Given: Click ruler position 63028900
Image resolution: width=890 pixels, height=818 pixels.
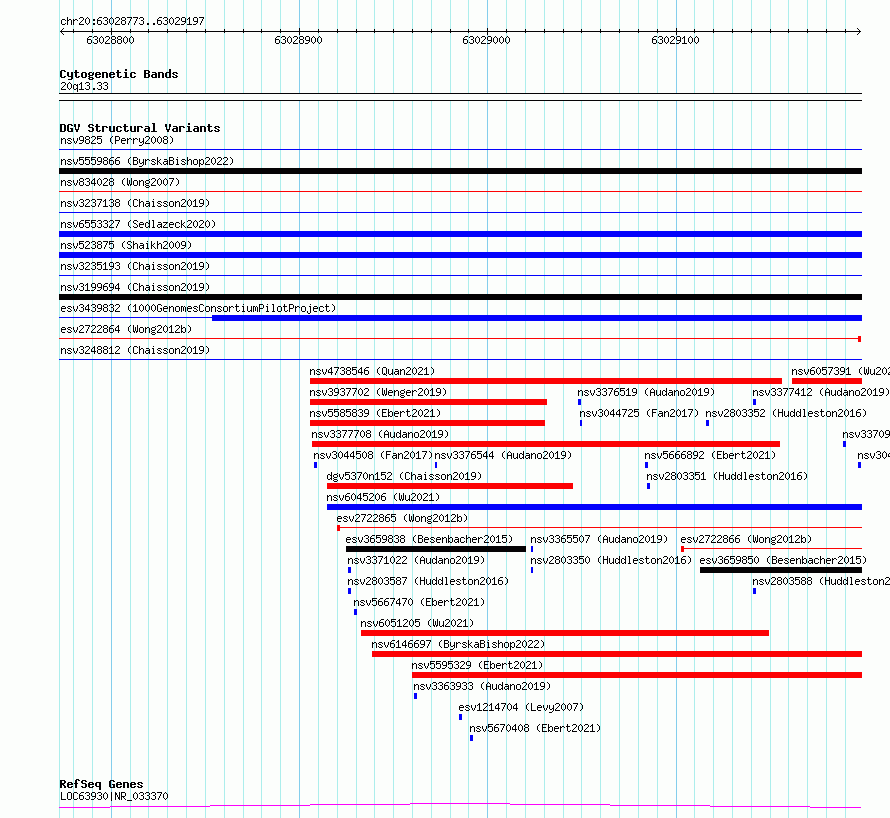Looking at the screenshot, I should [298, 40].
